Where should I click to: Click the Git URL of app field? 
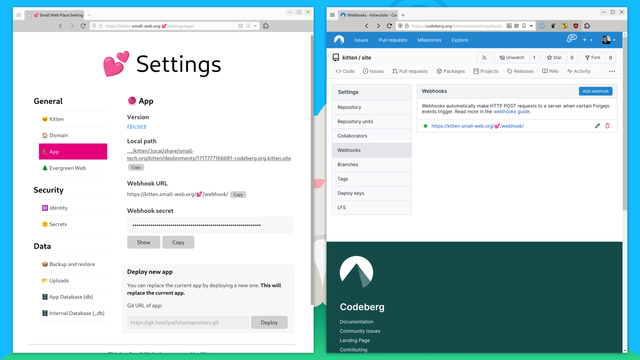pyautogui.click(x=188, y=322)
